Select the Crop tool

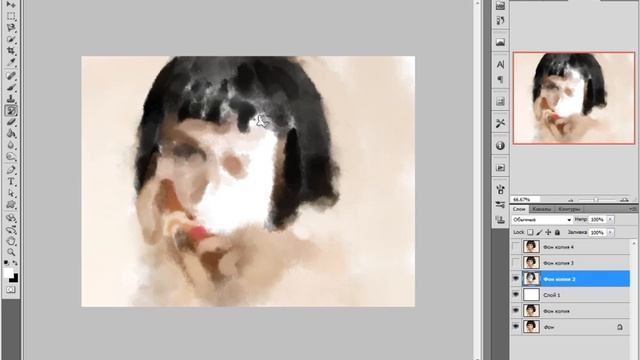coord(11,51)
